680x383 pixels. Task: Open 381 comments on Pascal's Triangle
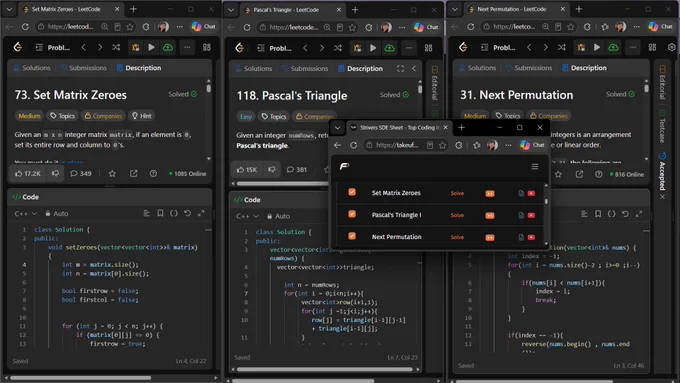pyautogui.click(x=297, y=170)
